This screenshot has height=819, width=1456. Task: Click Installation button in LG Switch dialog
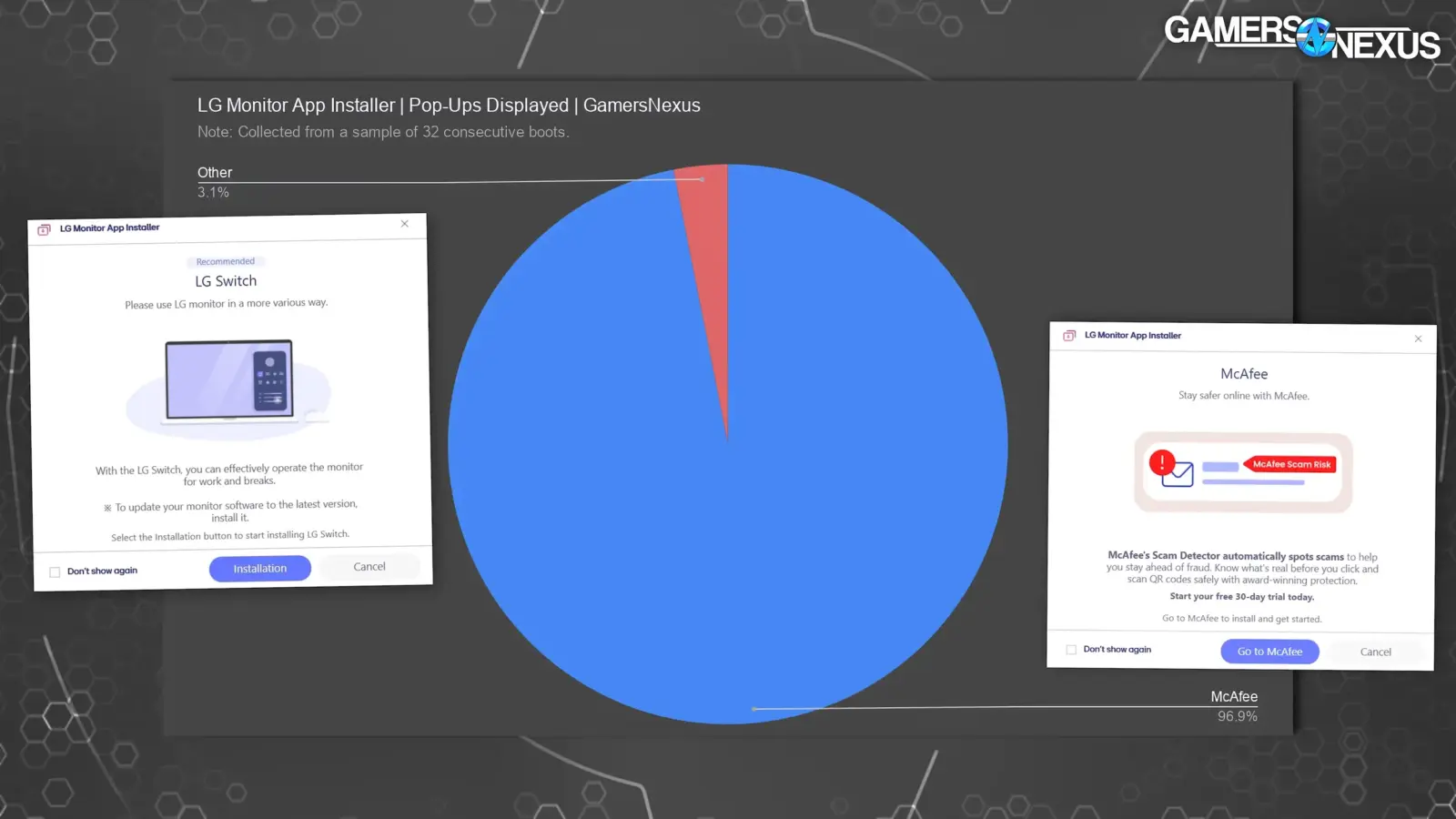tap(260, 569)
